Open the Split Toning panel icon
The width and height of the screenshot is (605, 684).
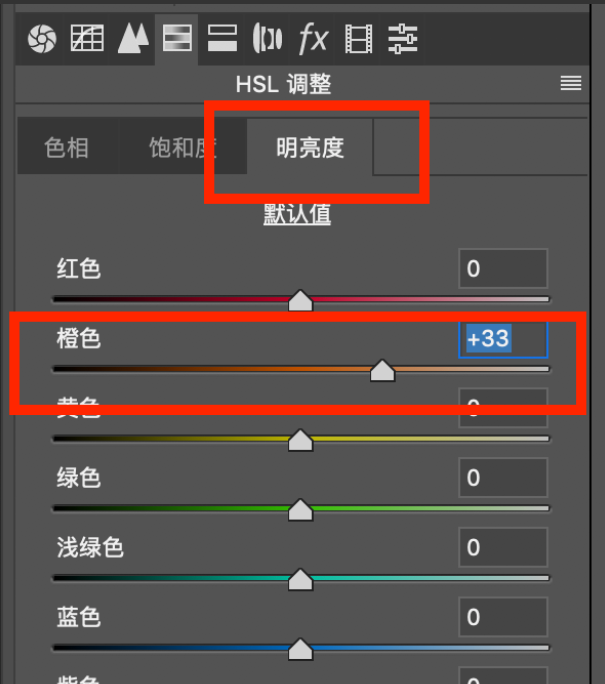tap(222, 38)
